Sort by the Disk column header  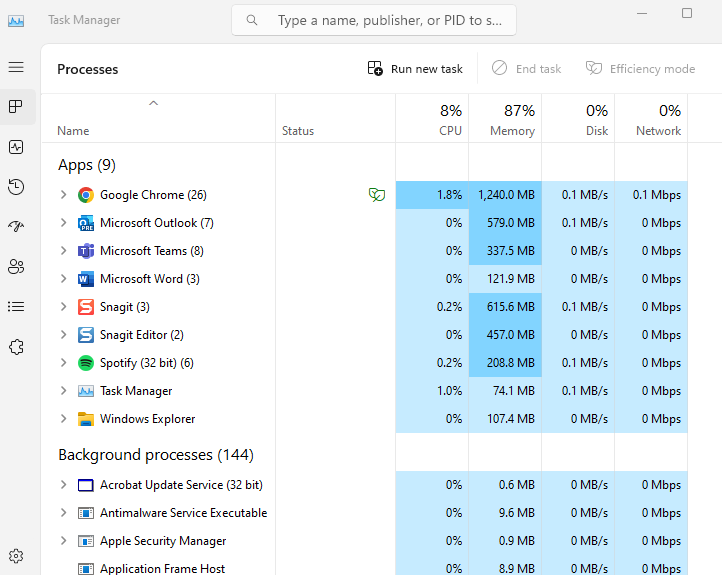point(578,119)
